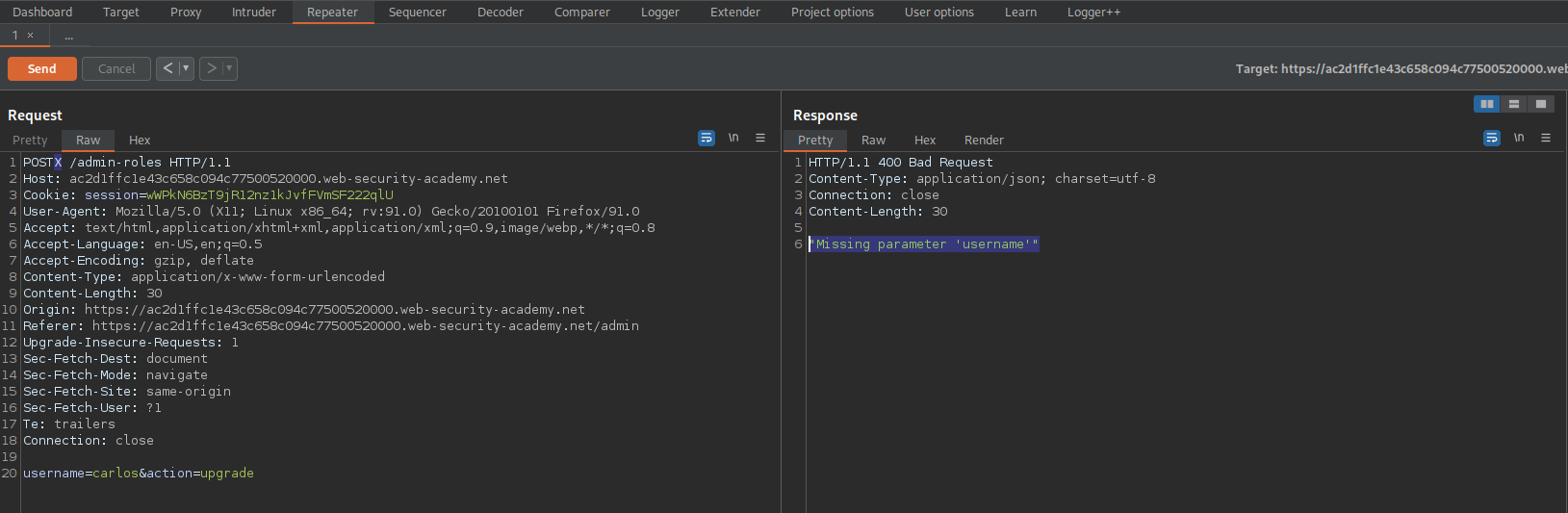
Task: Switch Response view to Hex
Action: [925, 140]
